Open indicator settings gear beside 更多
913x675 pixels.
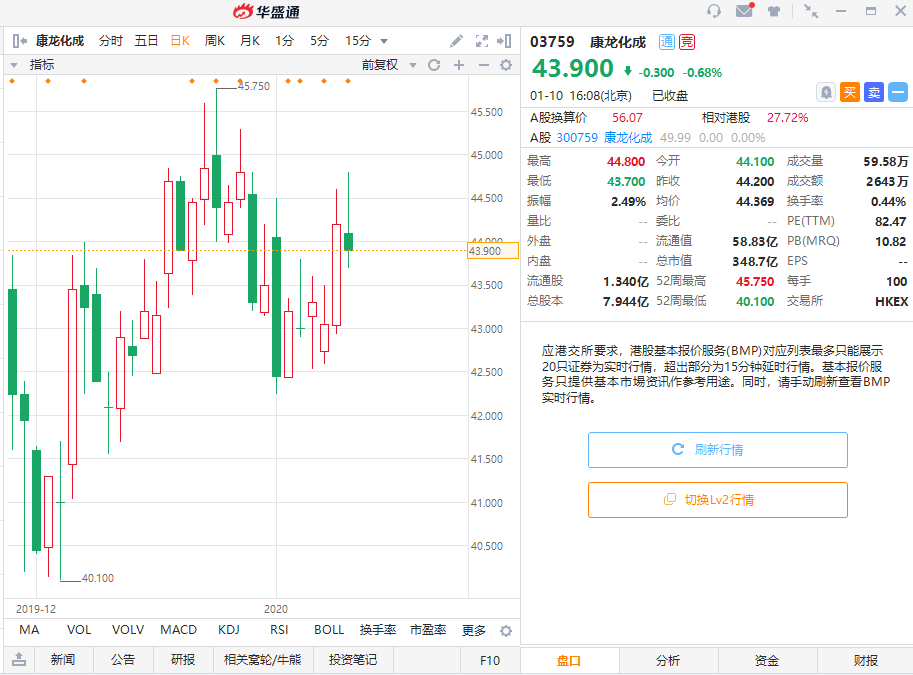(x=506, y=631)
